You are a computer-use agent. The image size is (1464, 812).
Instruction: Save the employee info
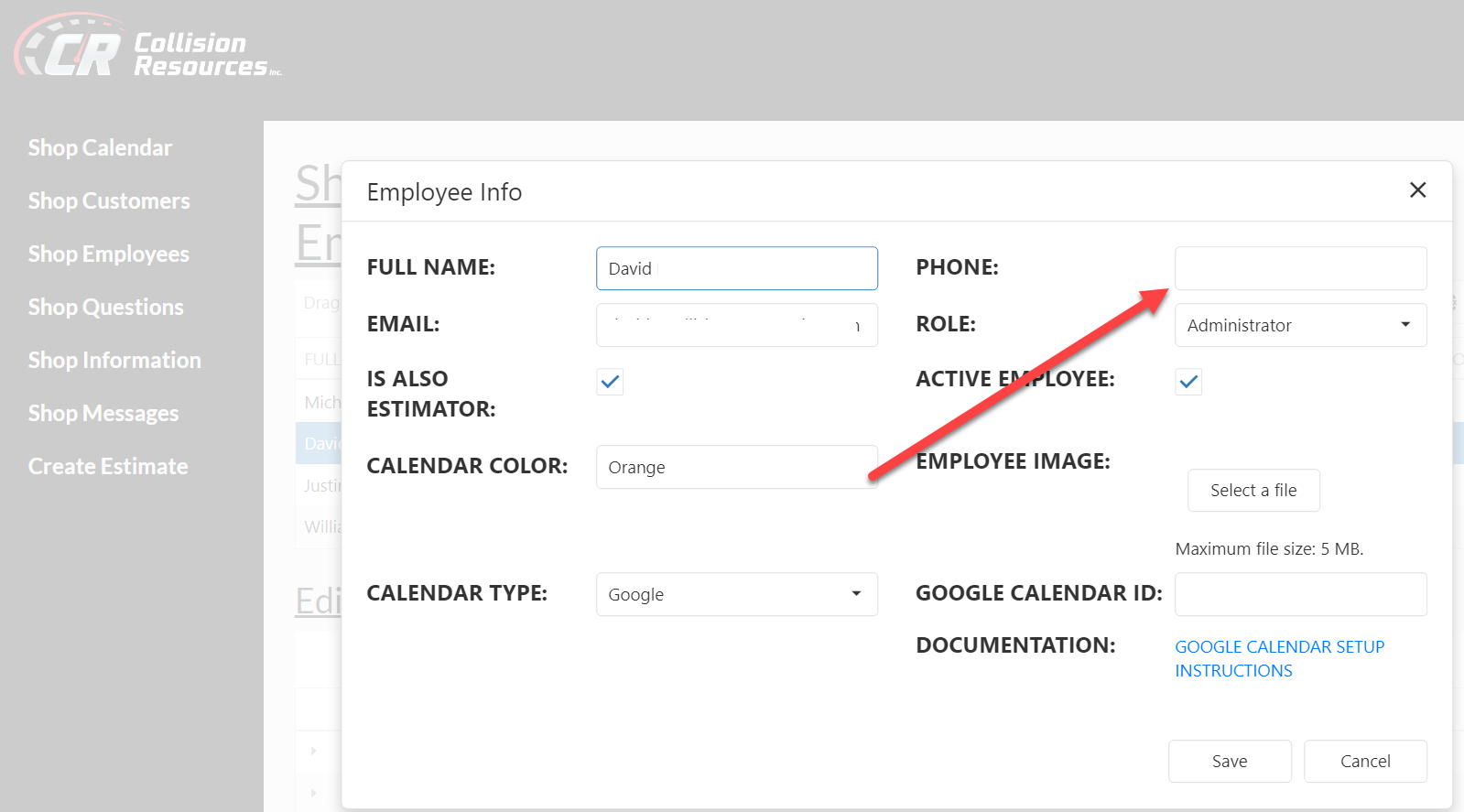[x=1229, y=761]
